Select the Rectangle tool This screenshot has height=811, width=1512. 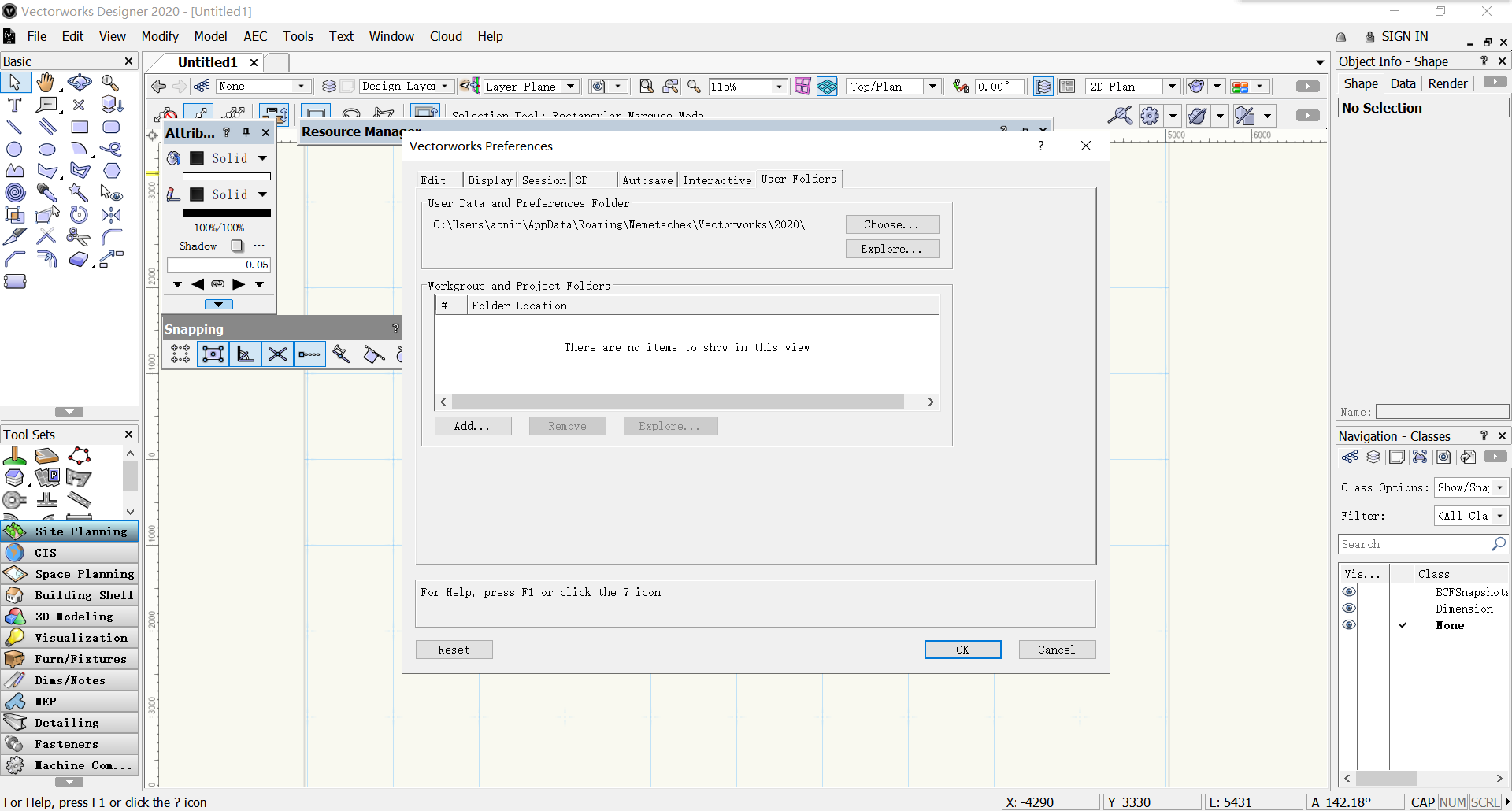pyautogui.click(x=80, y=127)
